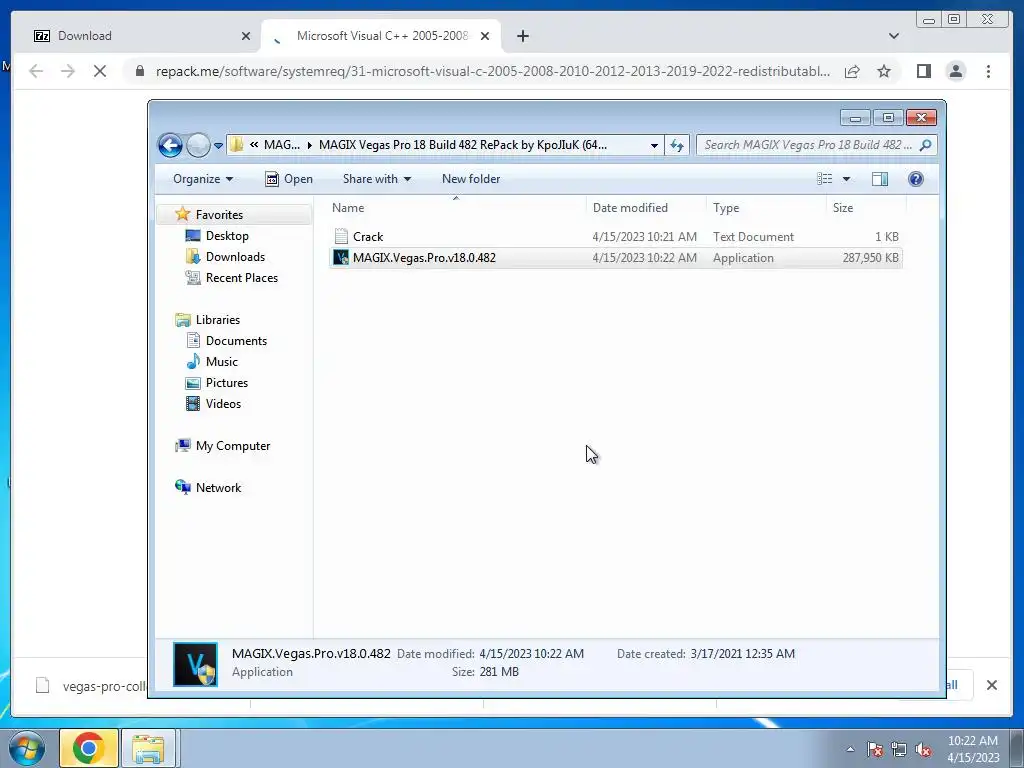Select Libraries in the navigation pane
This screenshot has height=768, width=1024.
[217, 319]
